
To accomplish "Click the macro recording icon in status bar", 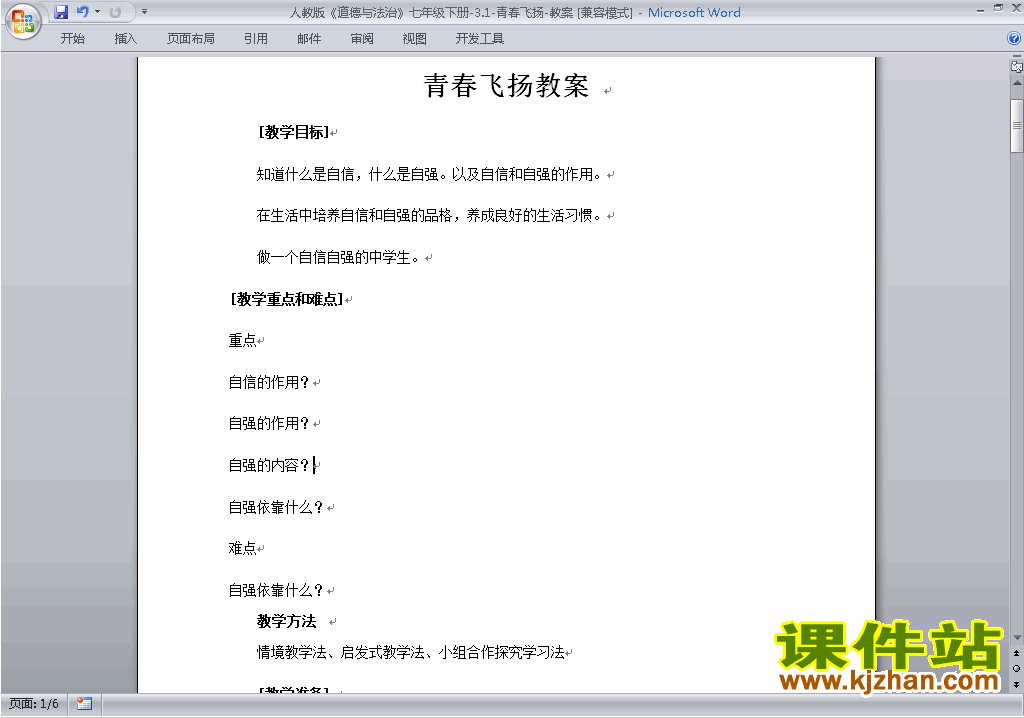I will (84, 704).
